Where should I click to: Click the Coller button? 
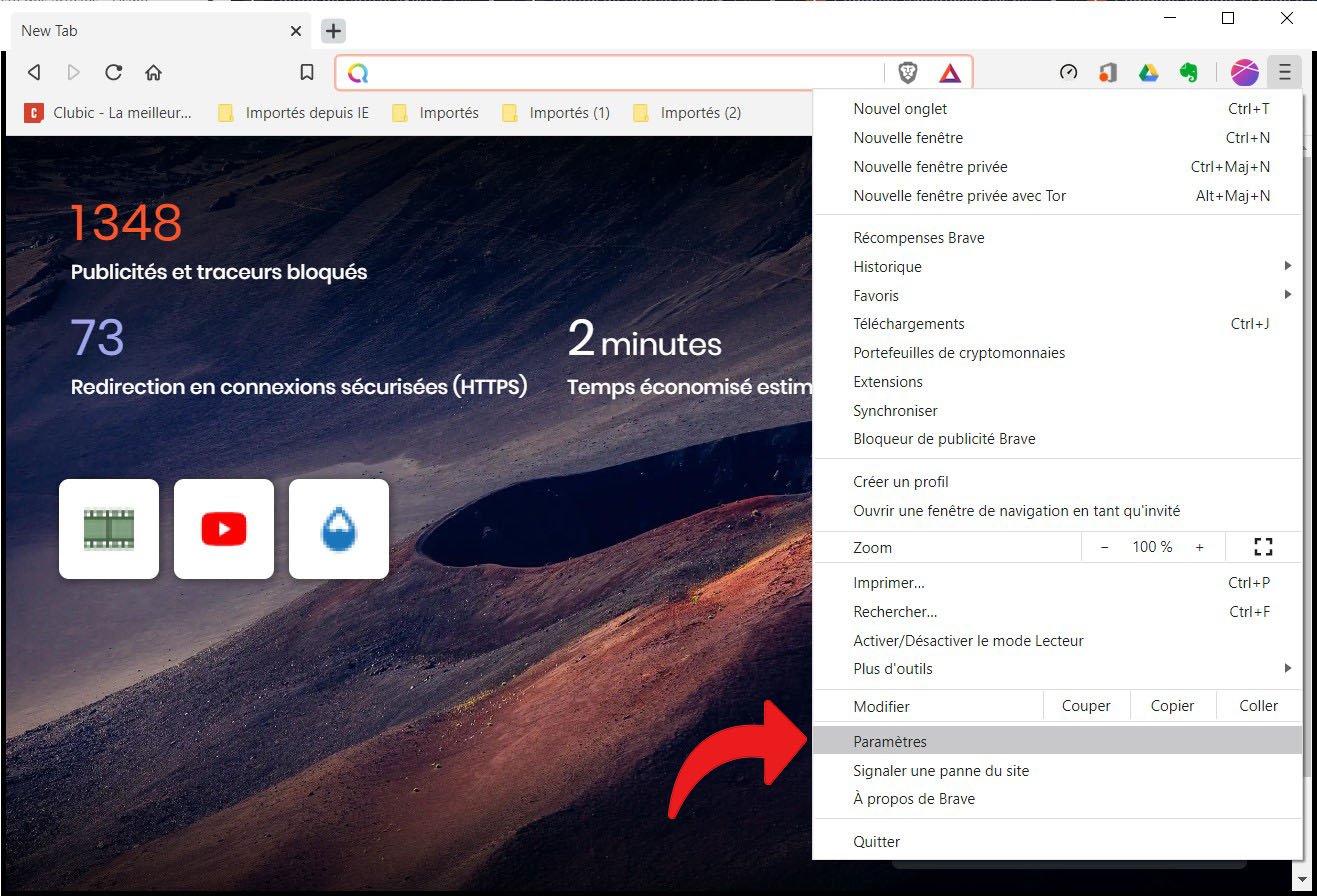pos(1259,706)
